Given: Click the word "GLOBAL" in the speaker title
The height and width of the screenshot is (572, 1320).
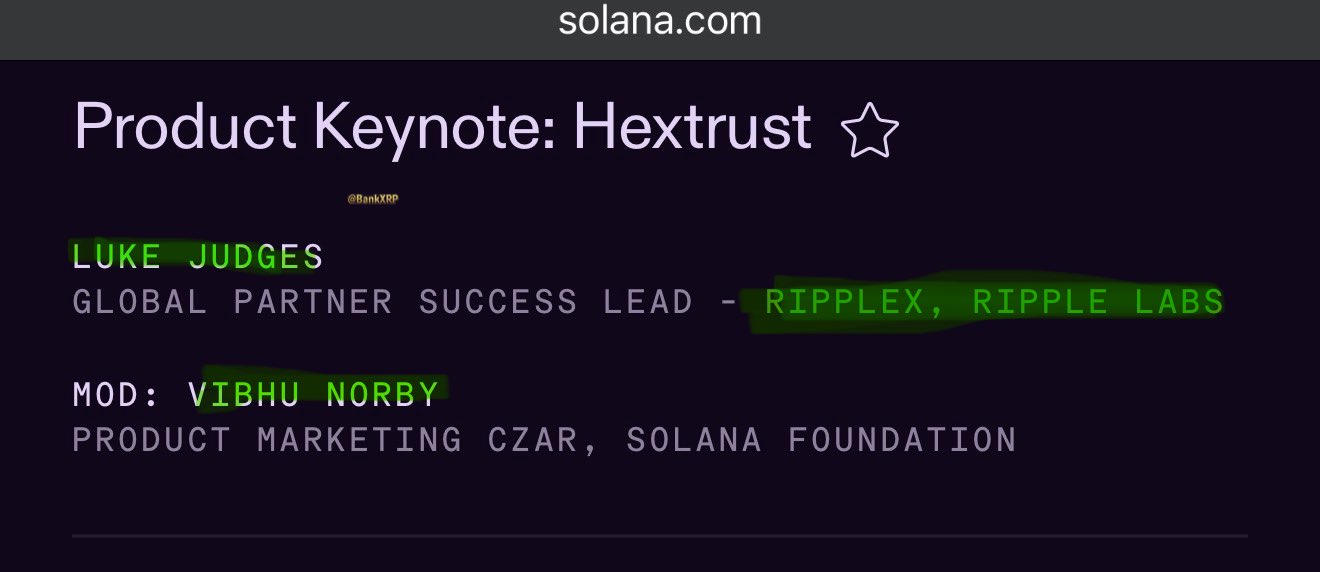Looking at the screenshot, I should pos(140,302).
